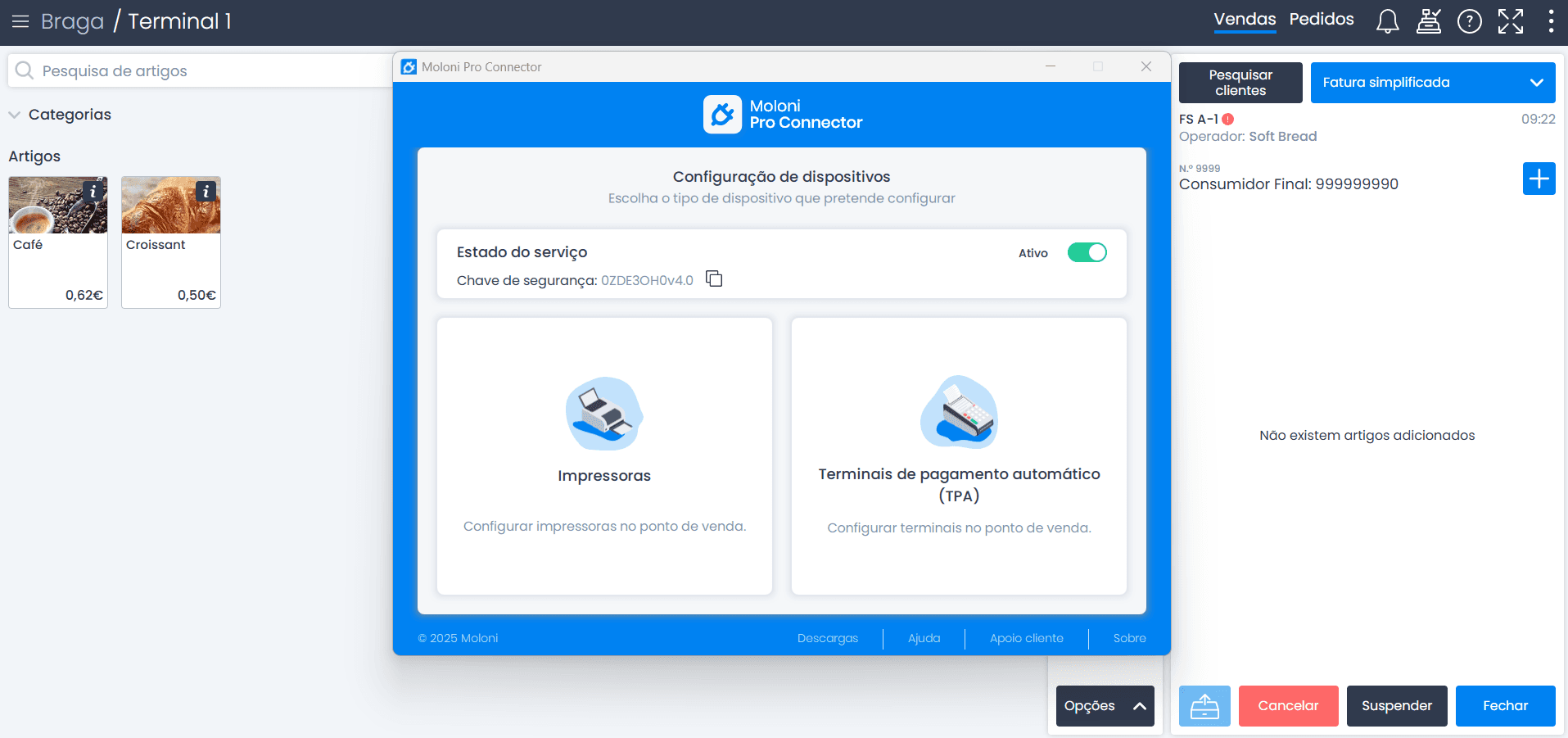Viewport: 1568px width, 738px height.
Task: Open the Ajuda link in connector footer
Action: [924, 638]
